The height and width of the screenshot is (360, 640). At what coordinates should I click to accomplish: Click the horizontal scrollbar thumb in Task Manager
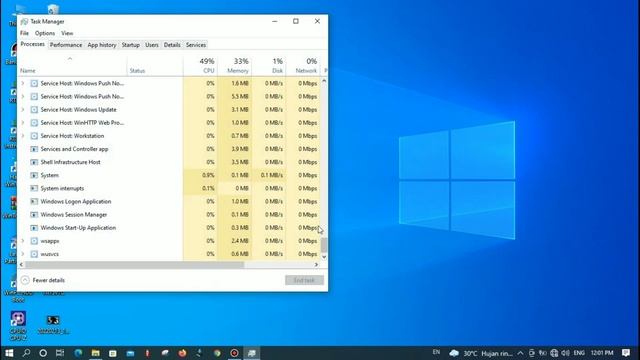(x=135, y=265)
